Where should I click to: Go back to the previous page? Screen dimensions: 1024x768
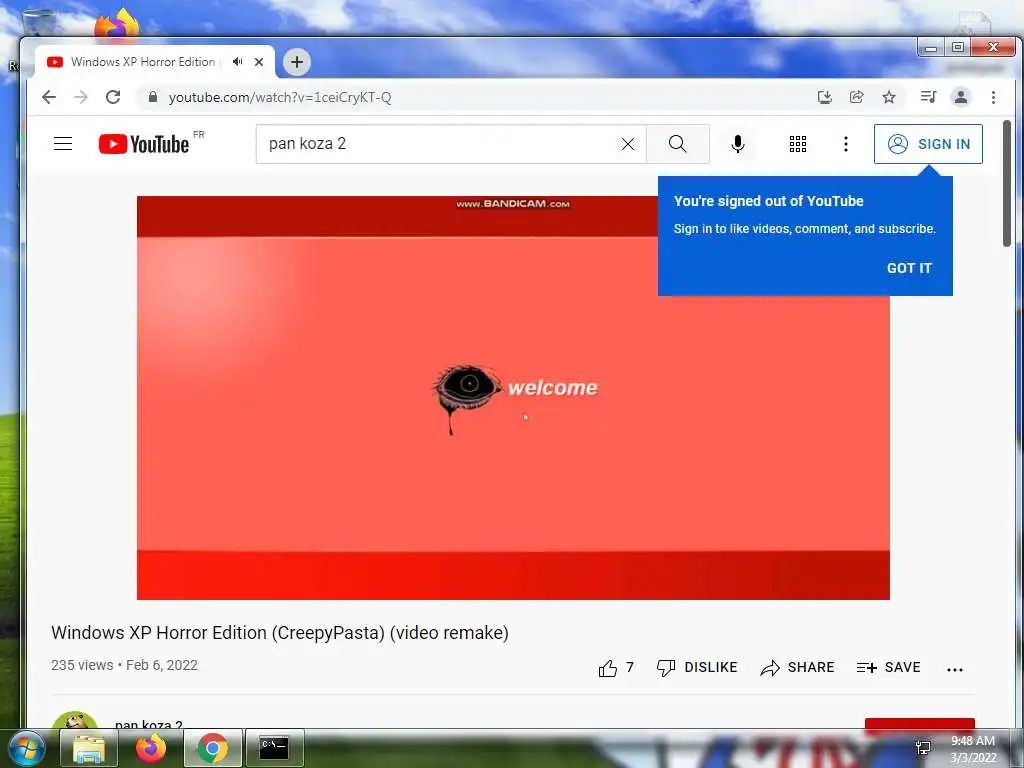[x=49, y=97]
